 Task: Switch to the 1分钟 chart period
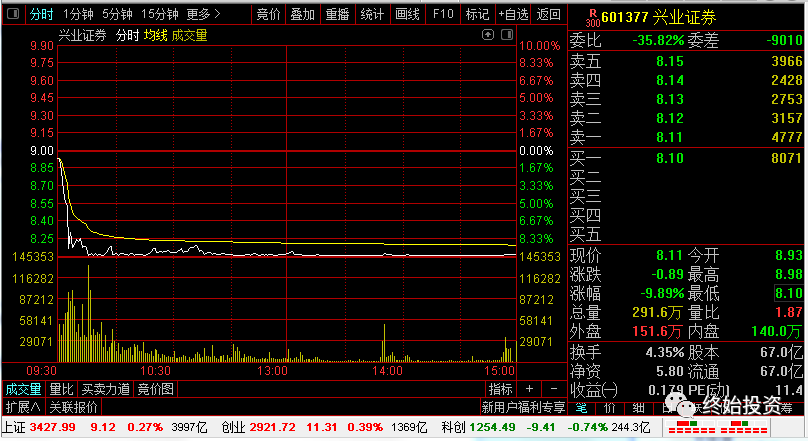[78, 14]
